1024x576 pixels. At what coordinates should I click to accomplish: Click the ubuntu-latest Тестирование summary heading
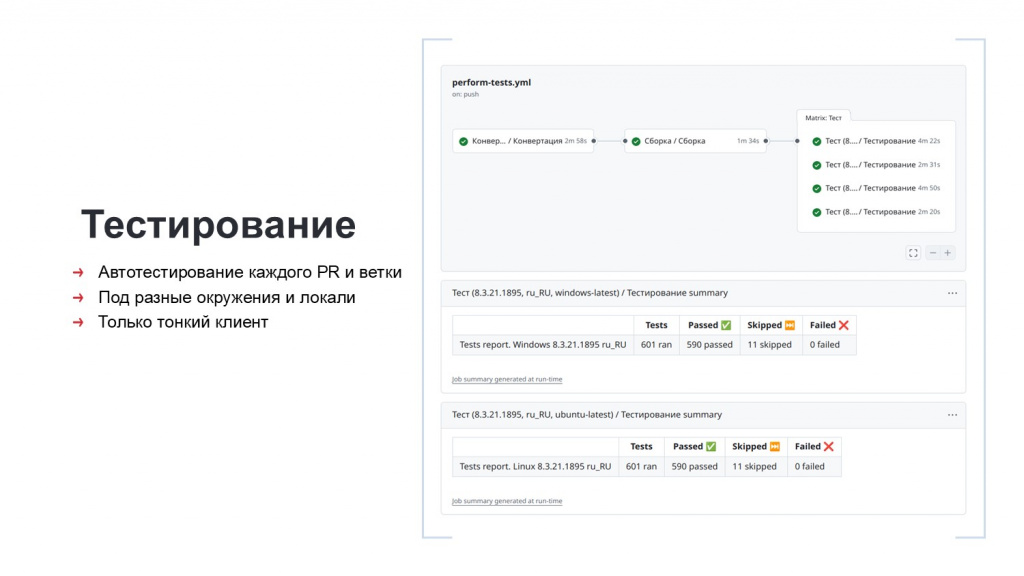586,415
